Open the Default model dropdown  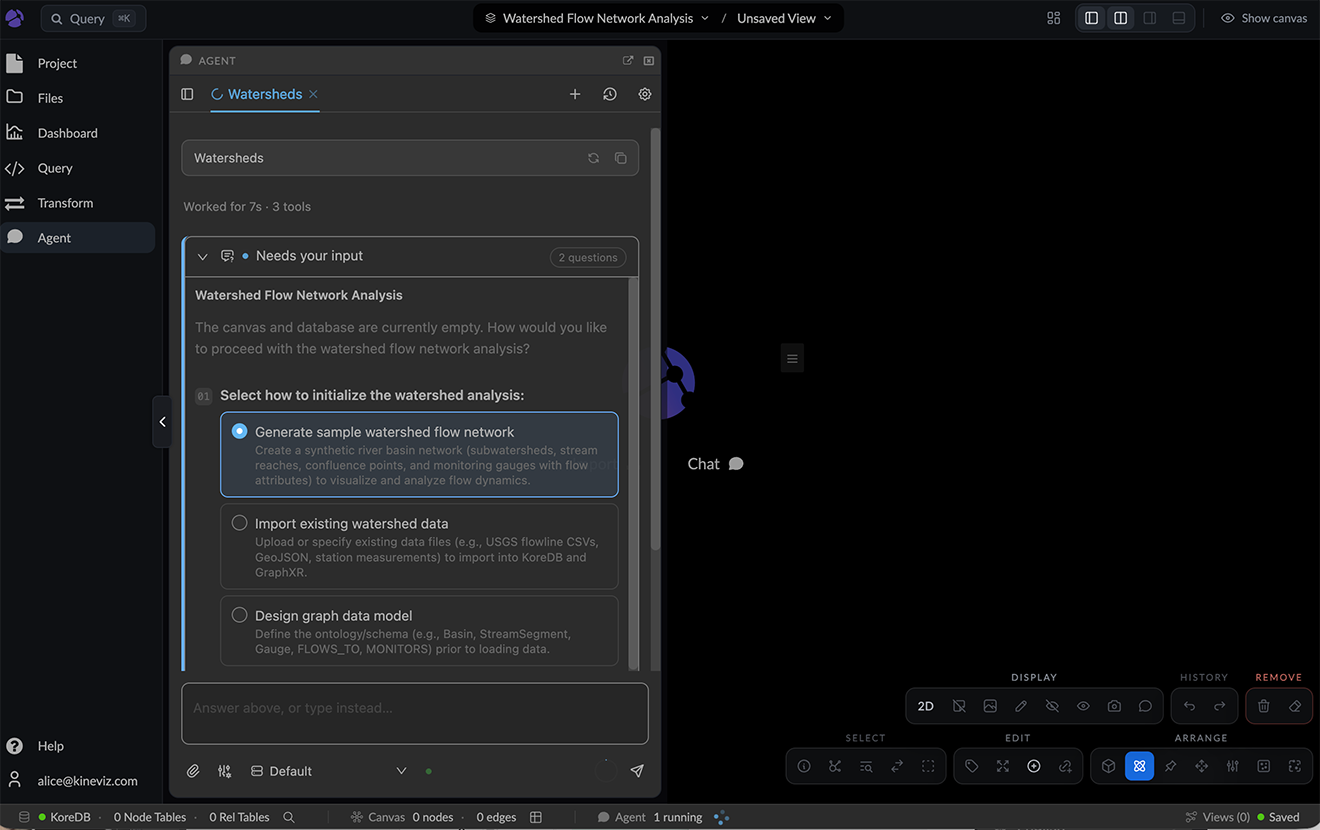328,771
